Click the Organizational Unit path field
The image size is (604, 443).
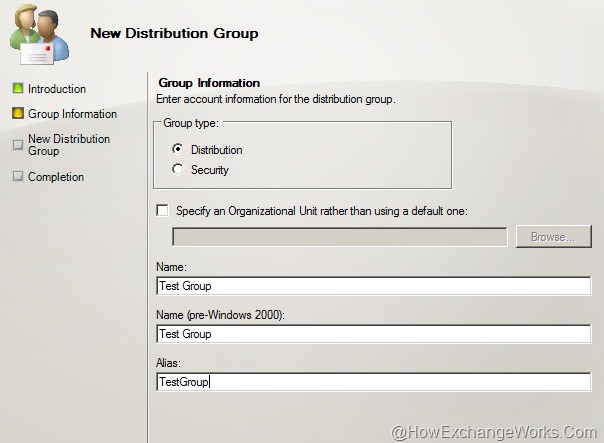[x=339, y=237]
